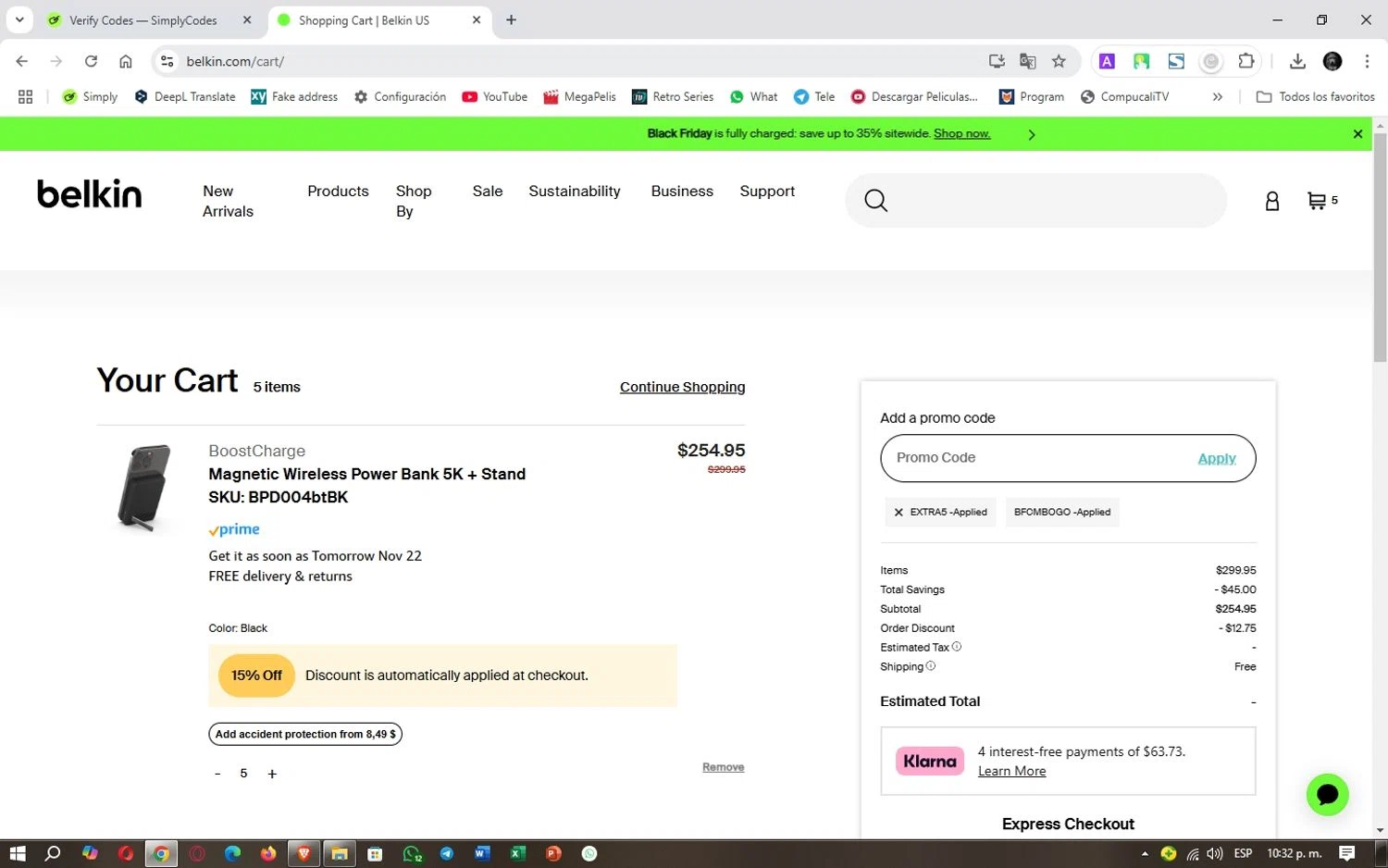Screen dimensions: 1388x868
Task: Click Shop now banner link
Action: (x=961, y=133)
